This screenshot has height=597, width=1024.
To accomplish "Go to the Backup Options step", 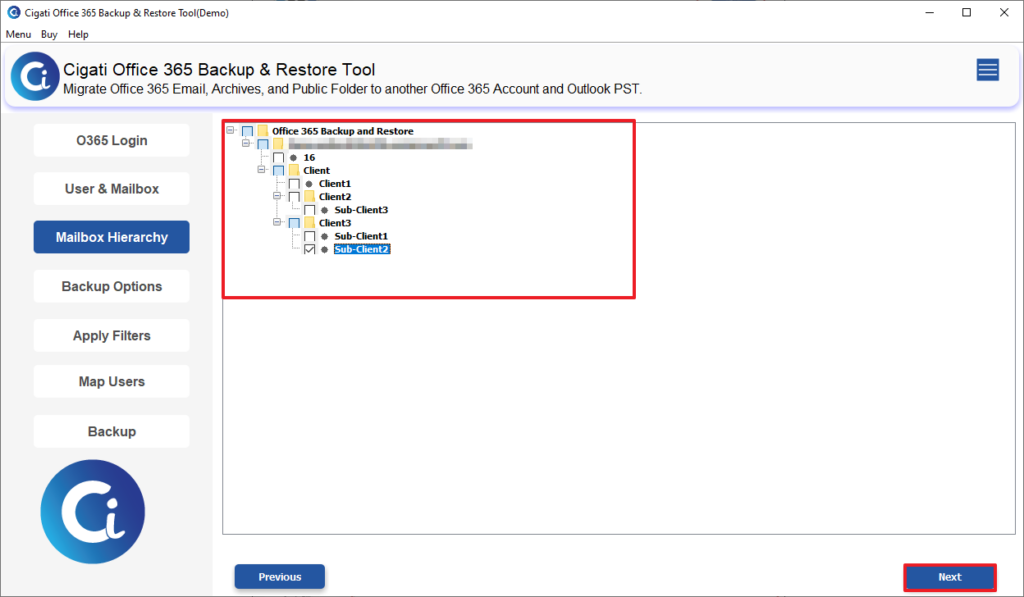I will [x=112, y=286].
